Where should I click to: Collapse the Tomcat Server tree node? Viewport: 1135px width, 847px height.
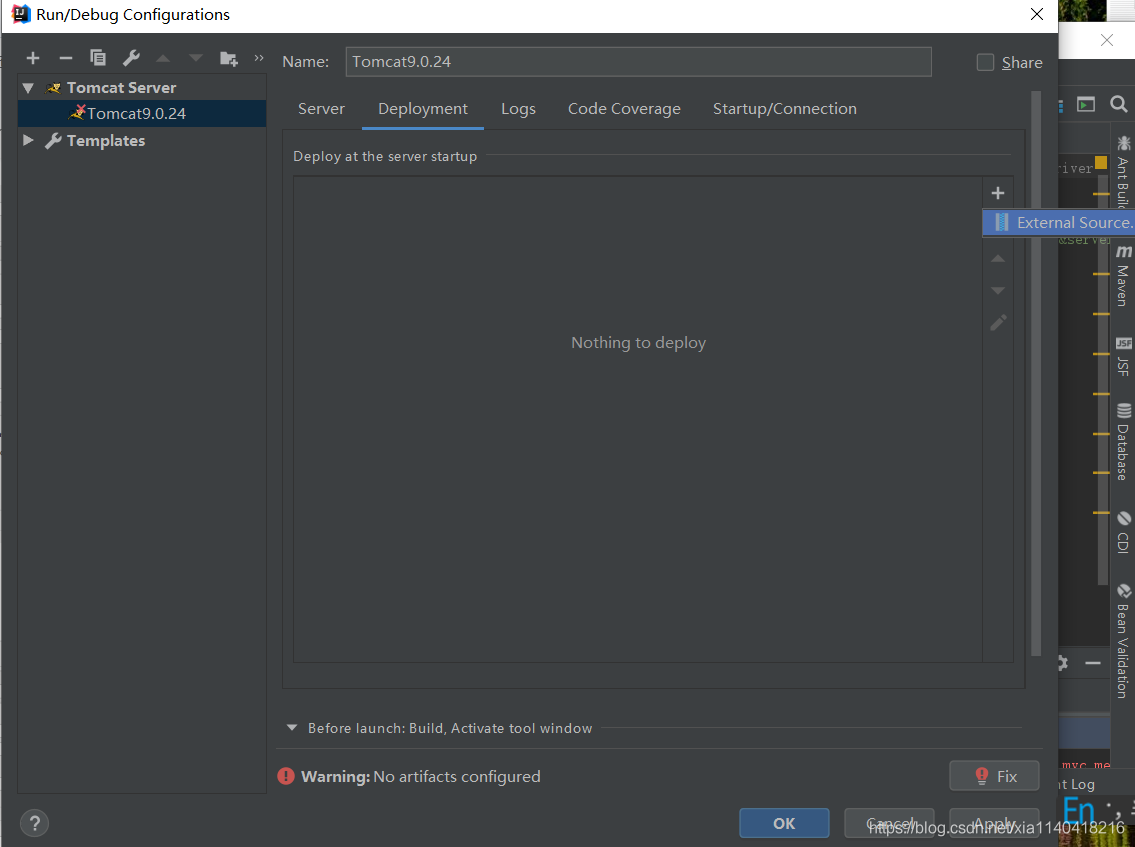(28, 88)
